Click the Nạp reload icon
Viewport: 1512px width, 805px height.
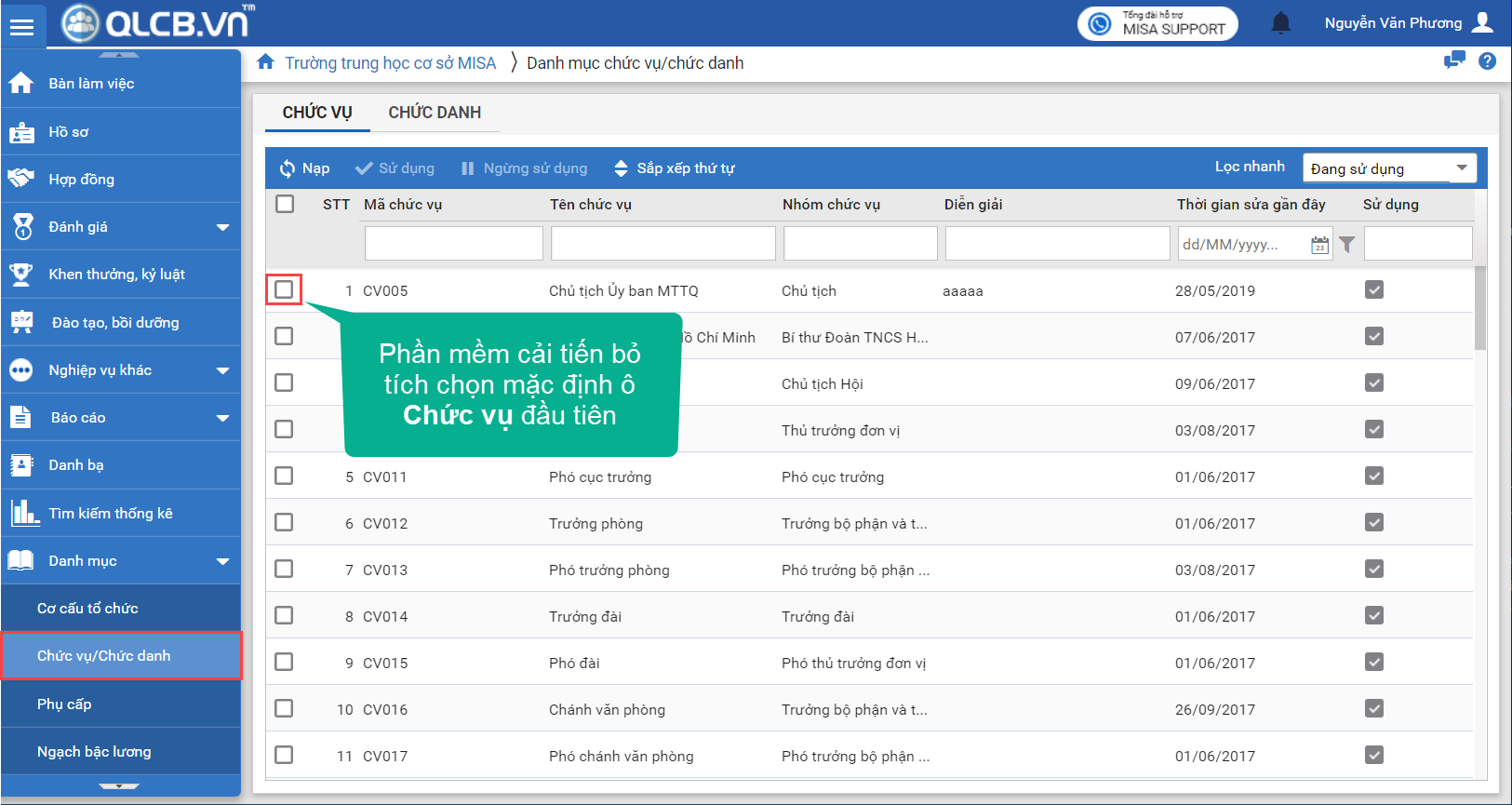288,168
